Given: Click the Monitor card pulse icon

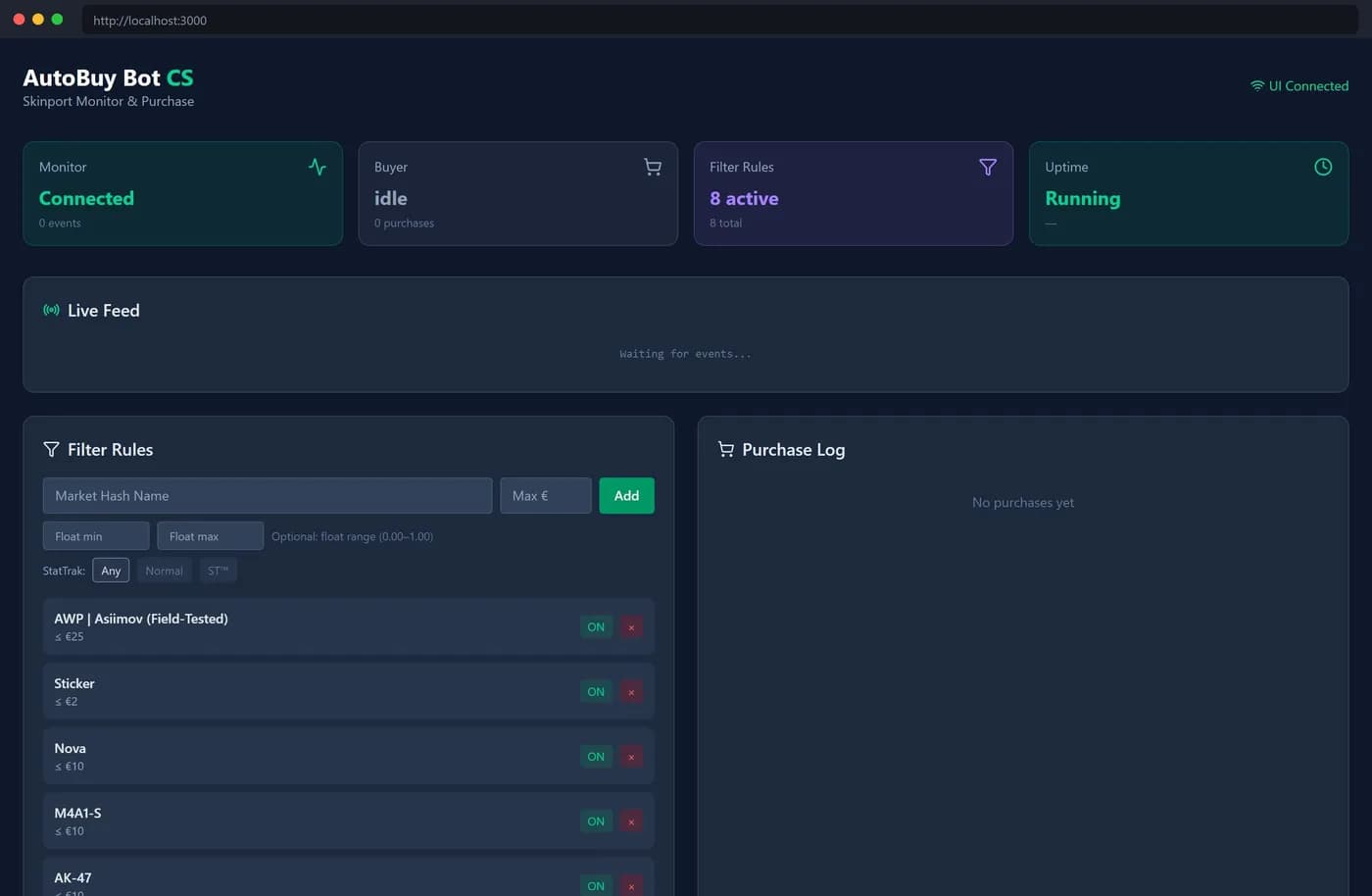Looking at the screenshot, I should coord(318,167).
